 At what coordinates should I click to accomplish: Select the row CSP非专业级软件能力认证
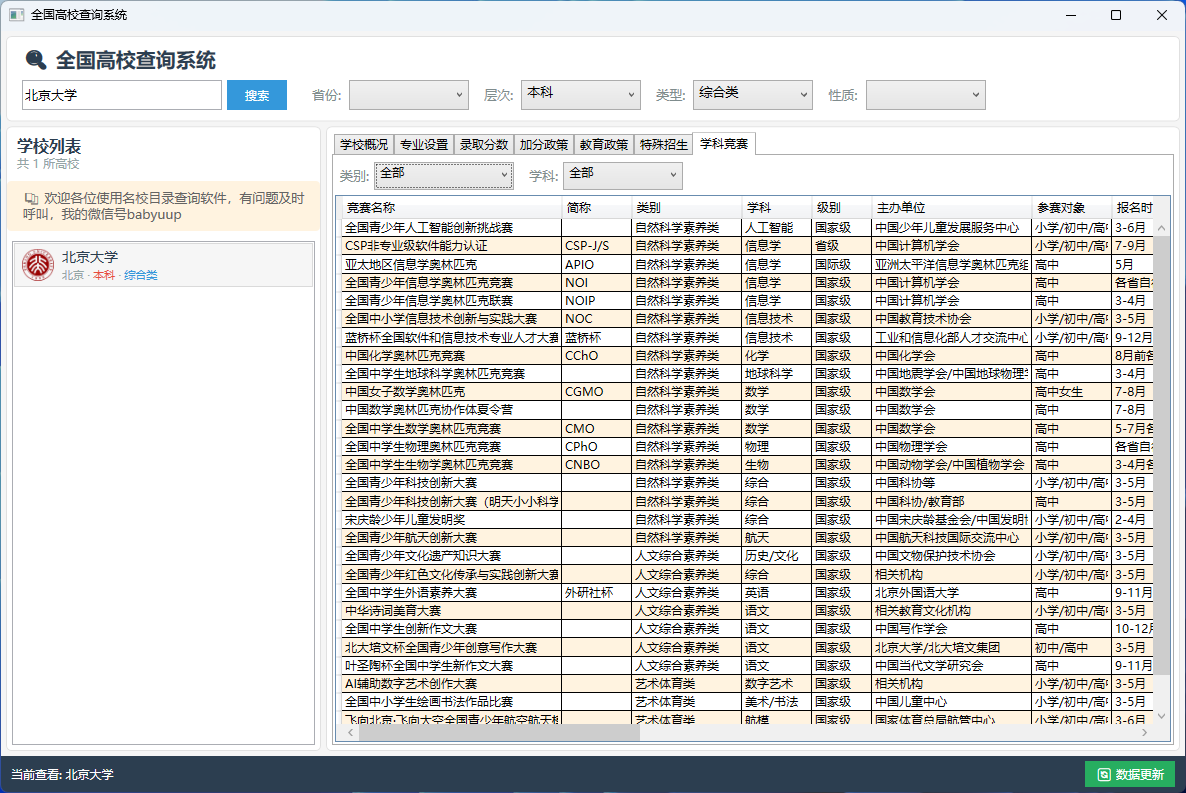coord(747,245)
